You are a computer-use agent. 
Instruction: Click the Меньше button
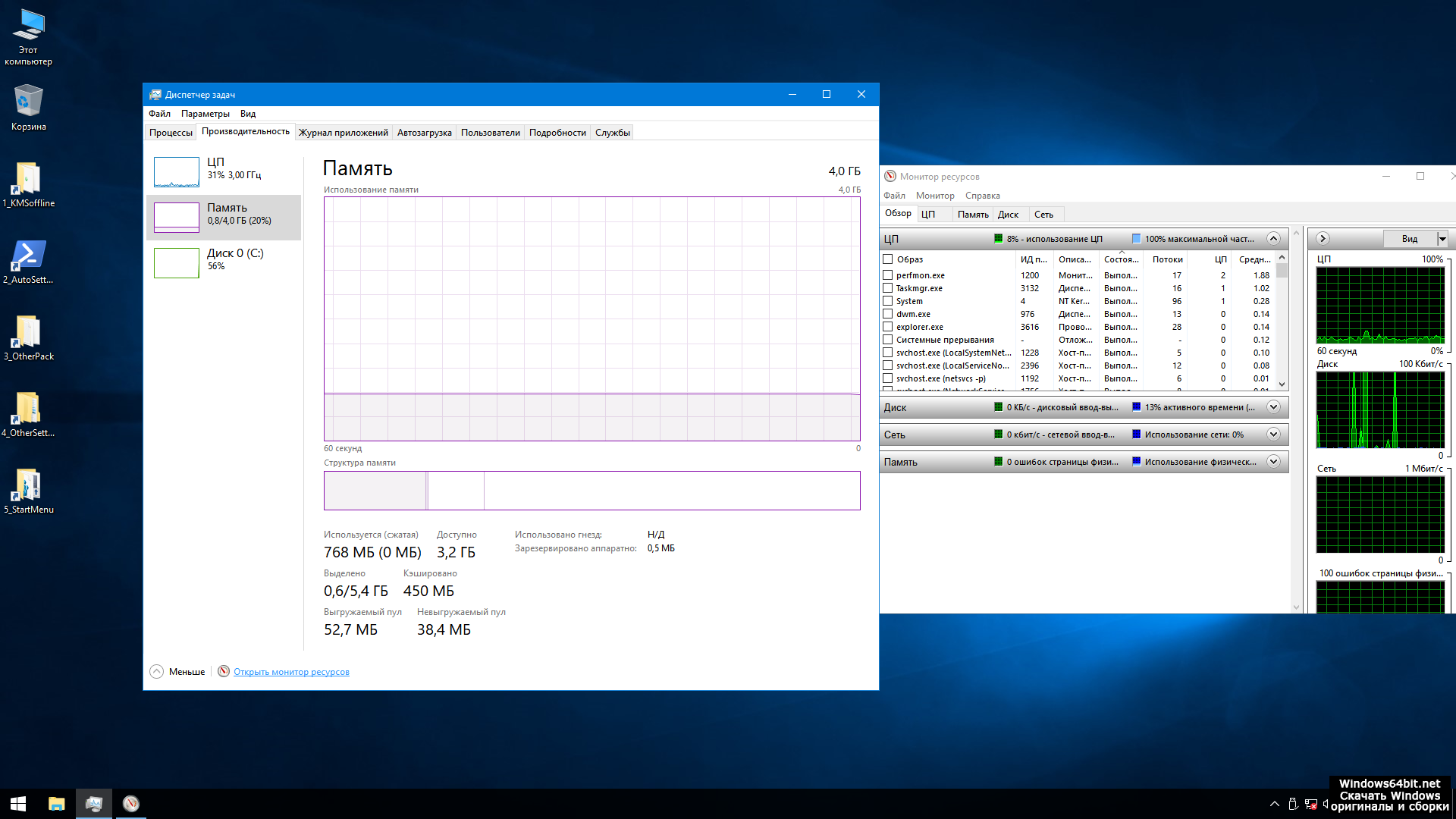coord(178,672)
